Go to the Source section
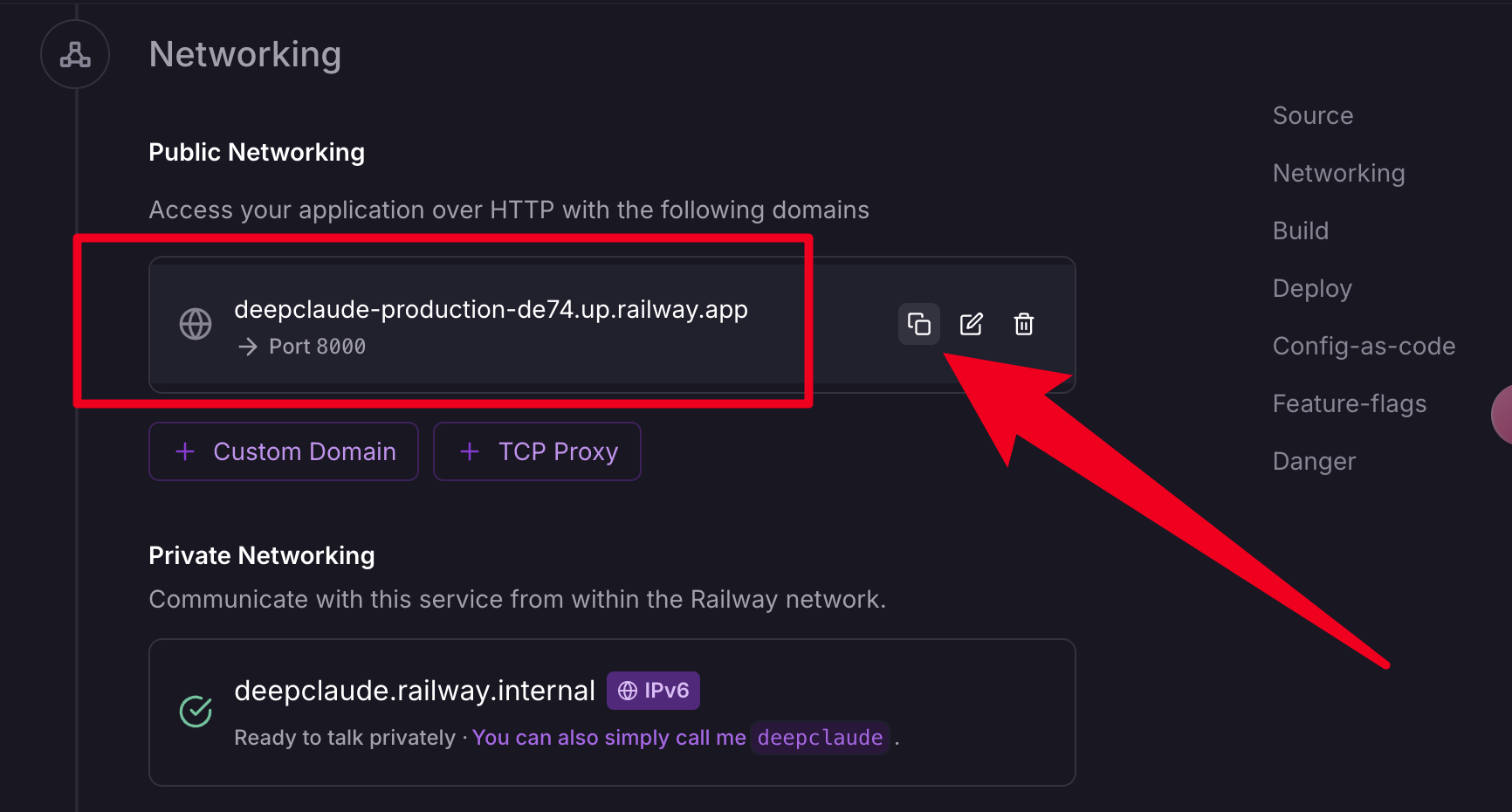This screenshot has height=812, width=1512. [1312, 115]
